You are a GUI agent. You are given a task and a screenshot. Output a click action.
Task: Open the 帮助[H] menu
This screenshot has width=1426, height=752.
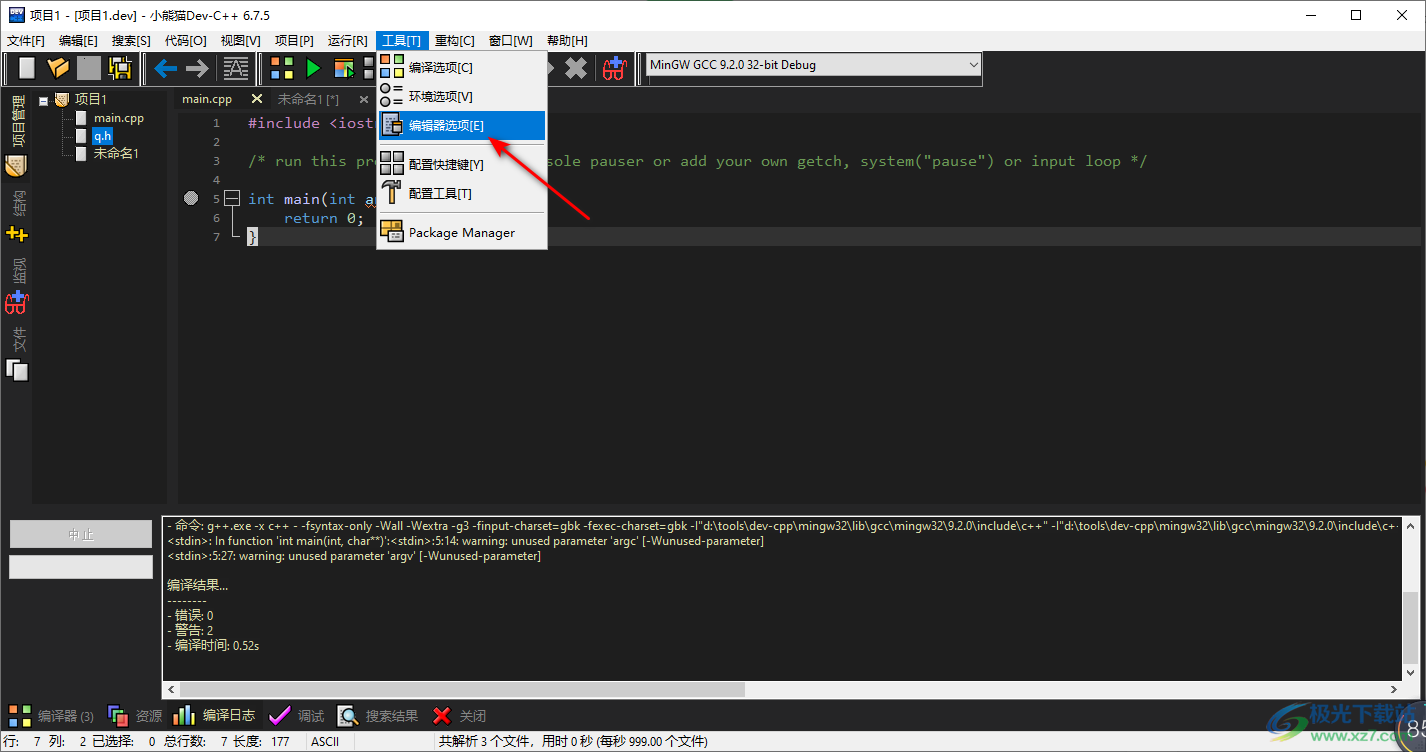click(567, 41)
